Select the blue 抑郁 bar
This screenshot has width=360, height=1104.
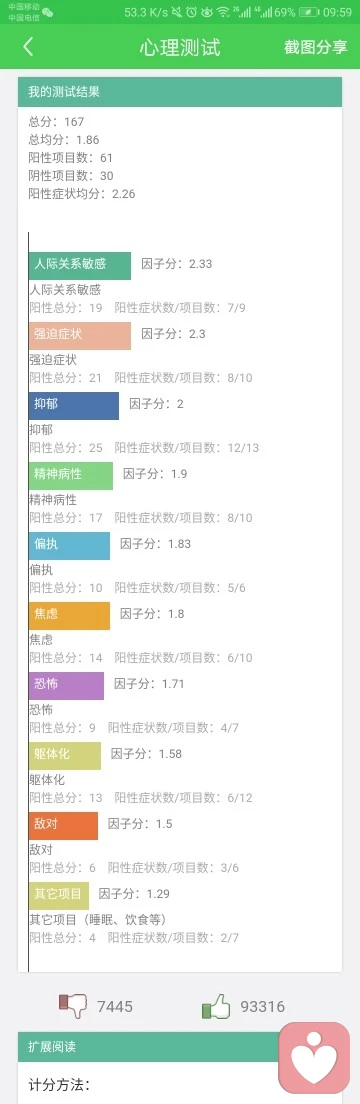[x=74, y=406]
